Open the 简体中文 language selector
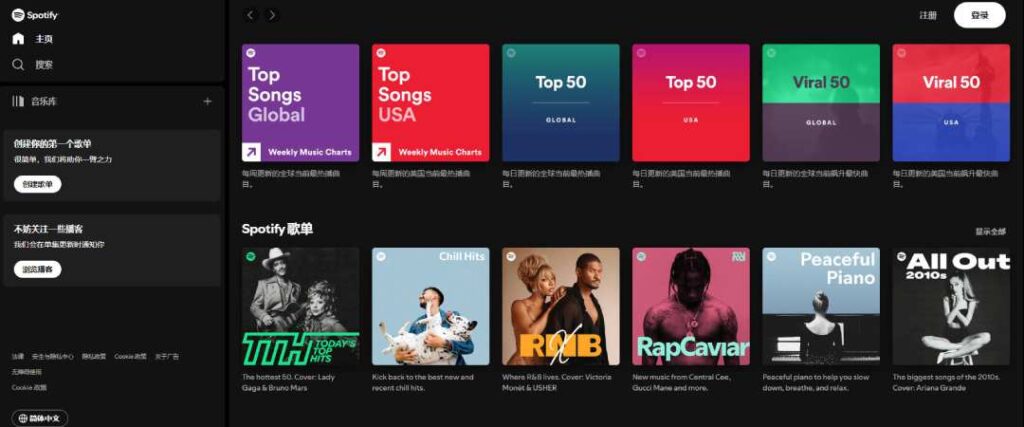The height and width of the screenshot is (427, 1024). [40, 418]
